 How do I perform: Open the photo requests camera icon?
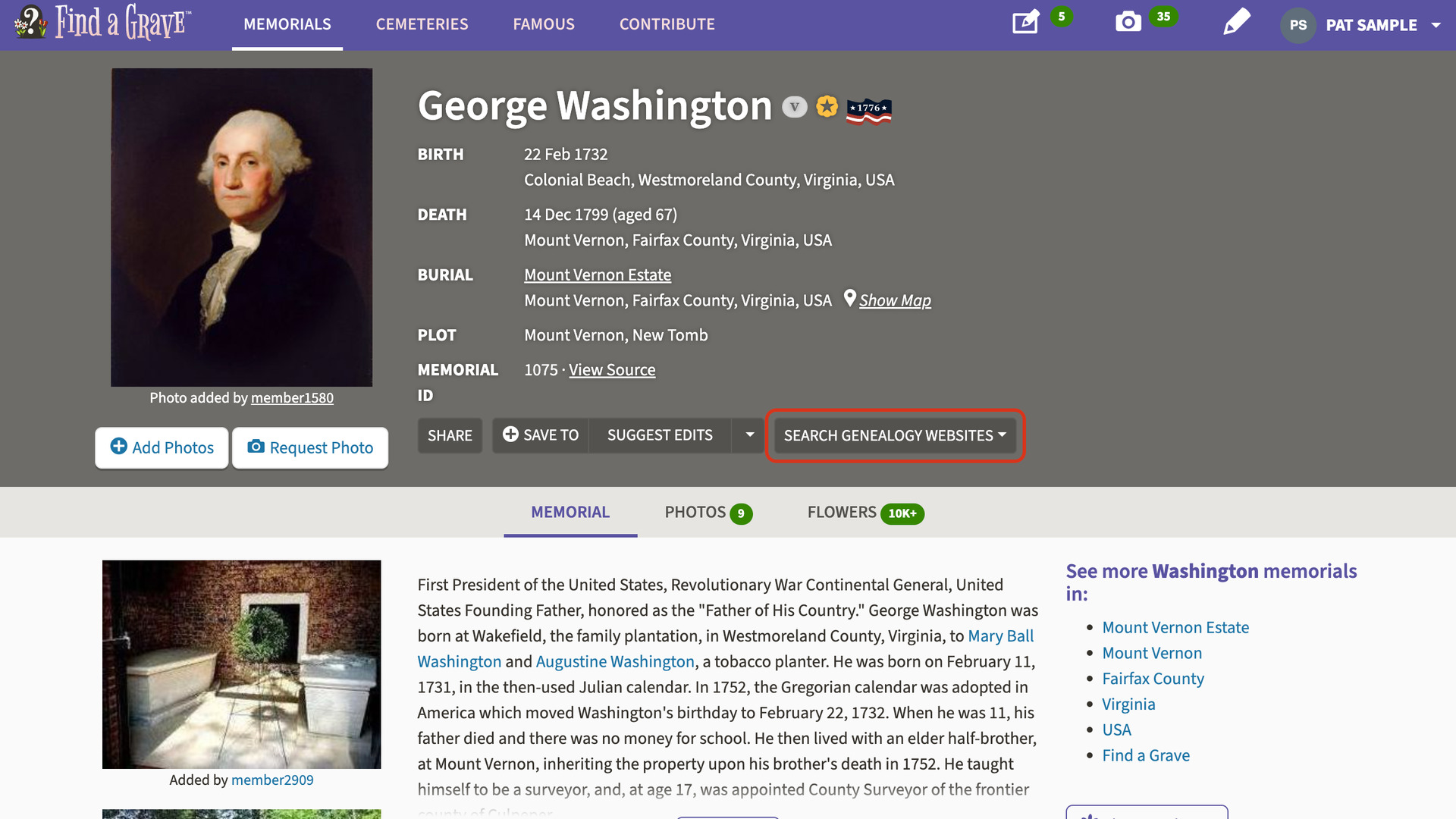1128,22
